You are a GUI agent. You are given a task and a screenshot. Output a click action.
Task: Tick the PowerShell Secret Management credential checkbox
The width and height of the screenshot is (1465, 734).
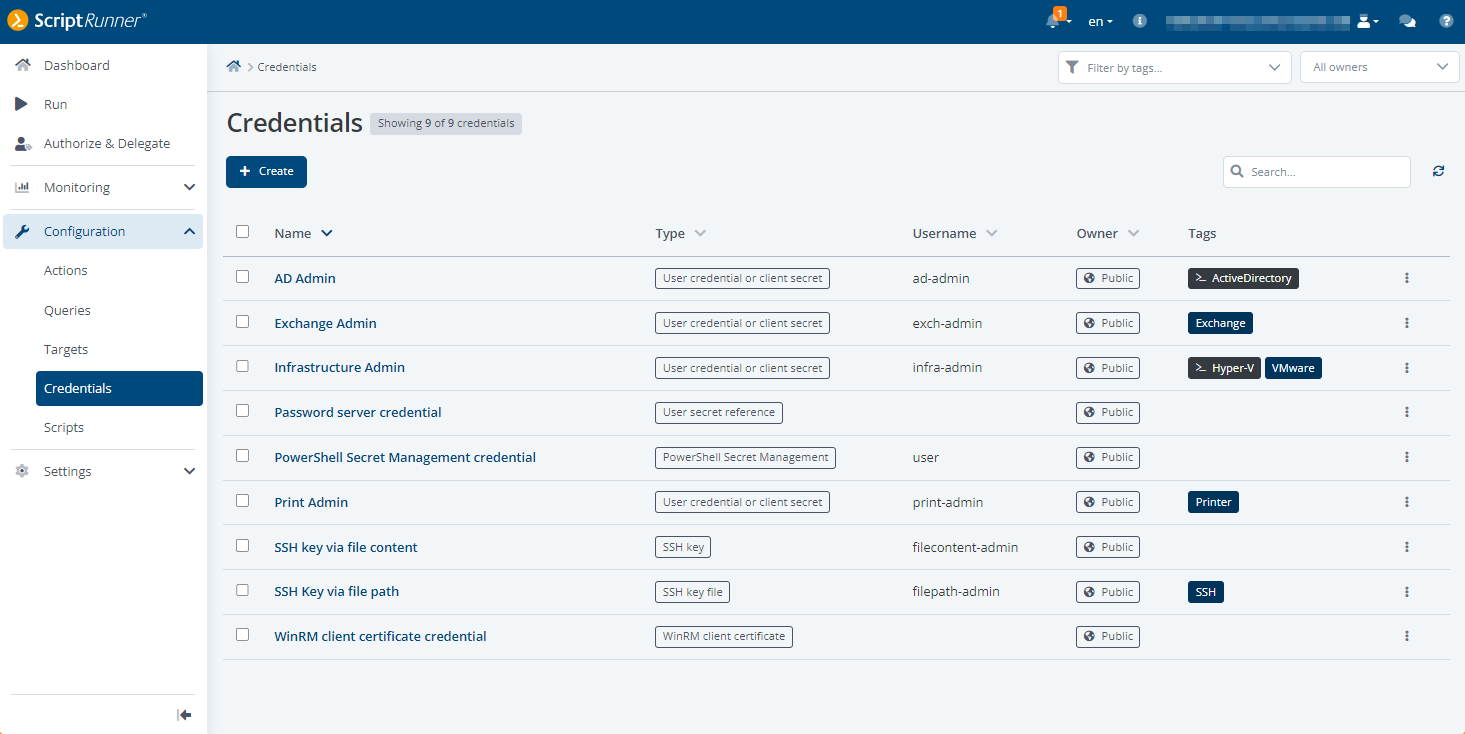[242, 456]
